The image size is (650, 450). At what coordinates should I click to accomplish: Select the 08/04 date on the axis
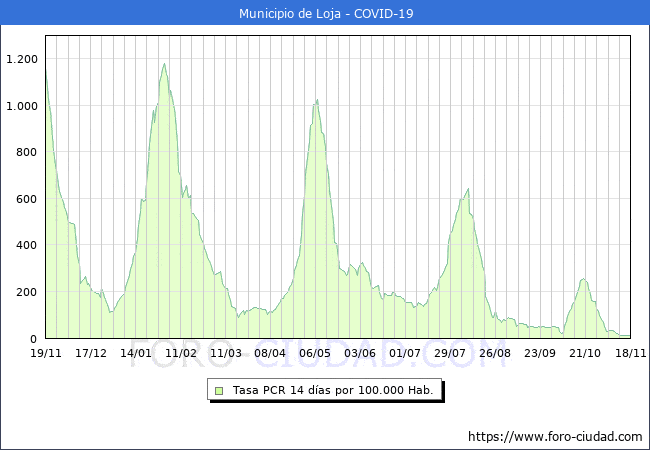[270, 353]
